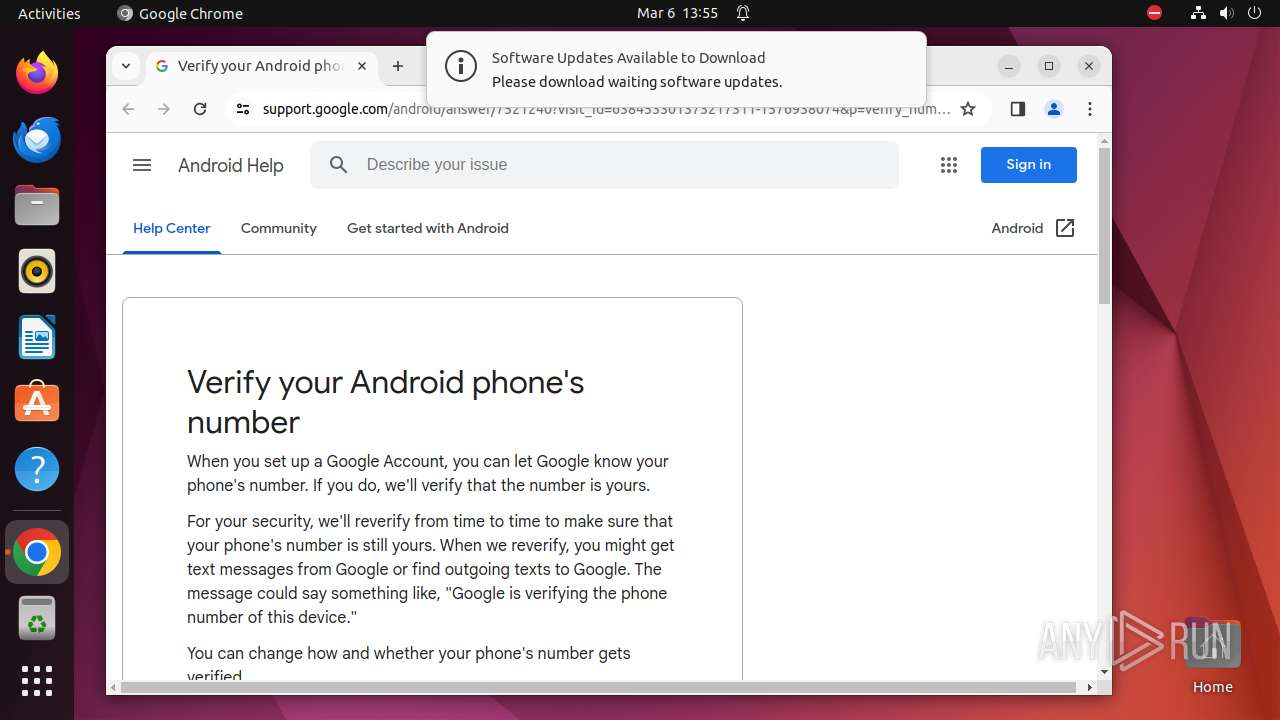Close the Verify your Android phone tab
The width and height of the screenshot is (1280, 720).
pos(362,66)
